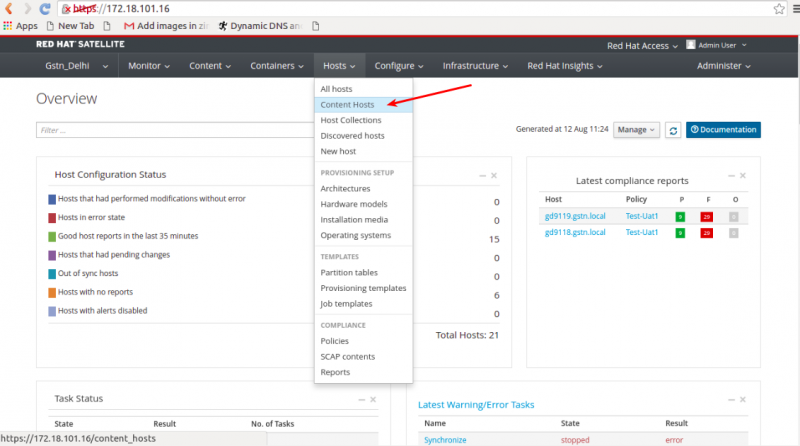Open the Red Hat Access dropdown
Image resolution: width=800 pixels, height=446 pixels.
[x=642, y=45]
